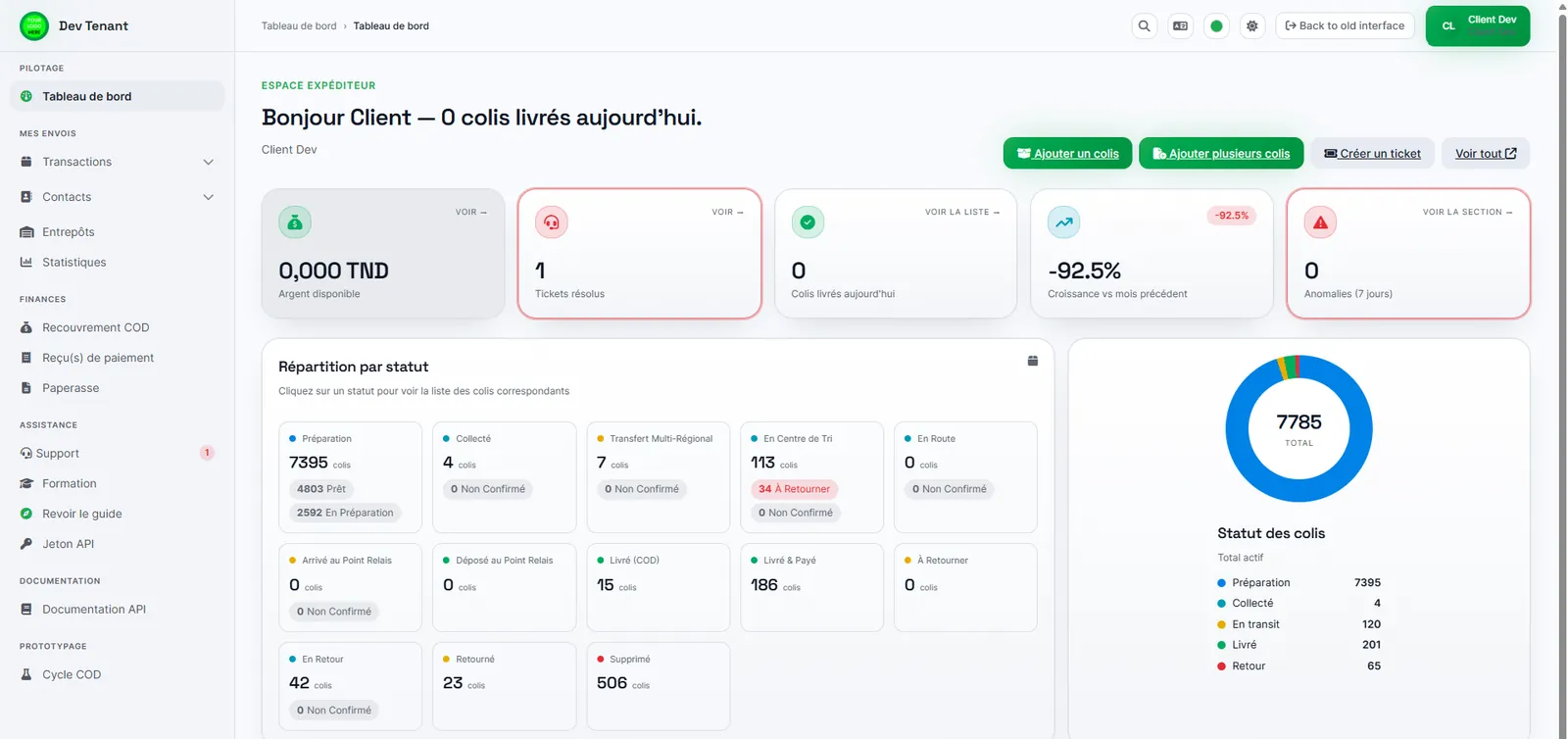The width and height of the screenshot is (1568, 739).
Task: Click Ajouter un colis button
Action: point(1067,154)
